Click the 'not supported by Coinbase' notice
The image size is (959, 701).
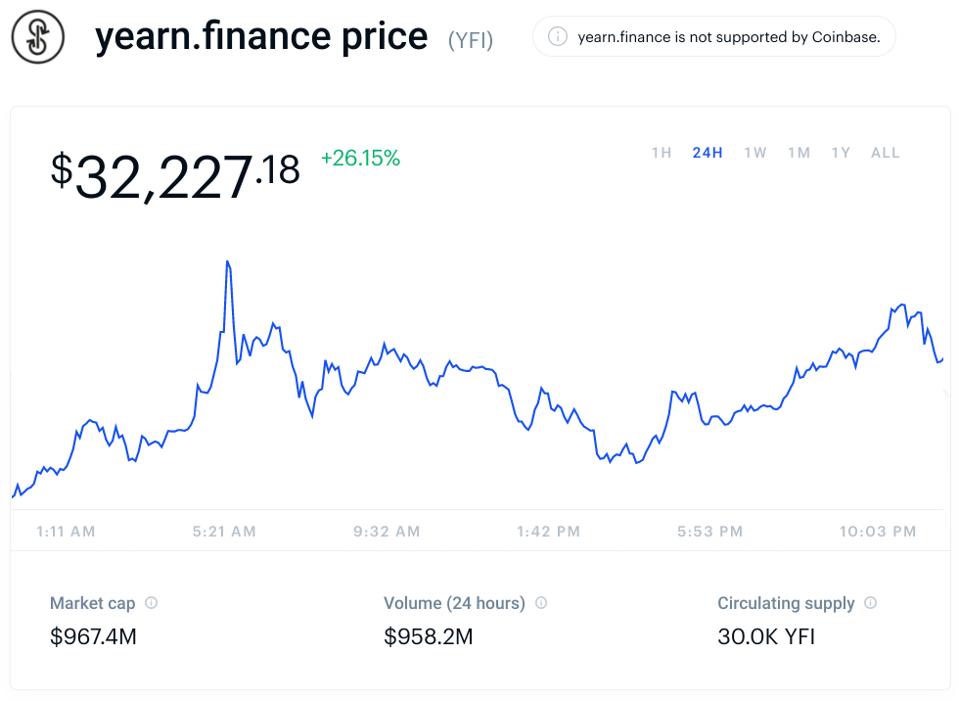point(728,37)
